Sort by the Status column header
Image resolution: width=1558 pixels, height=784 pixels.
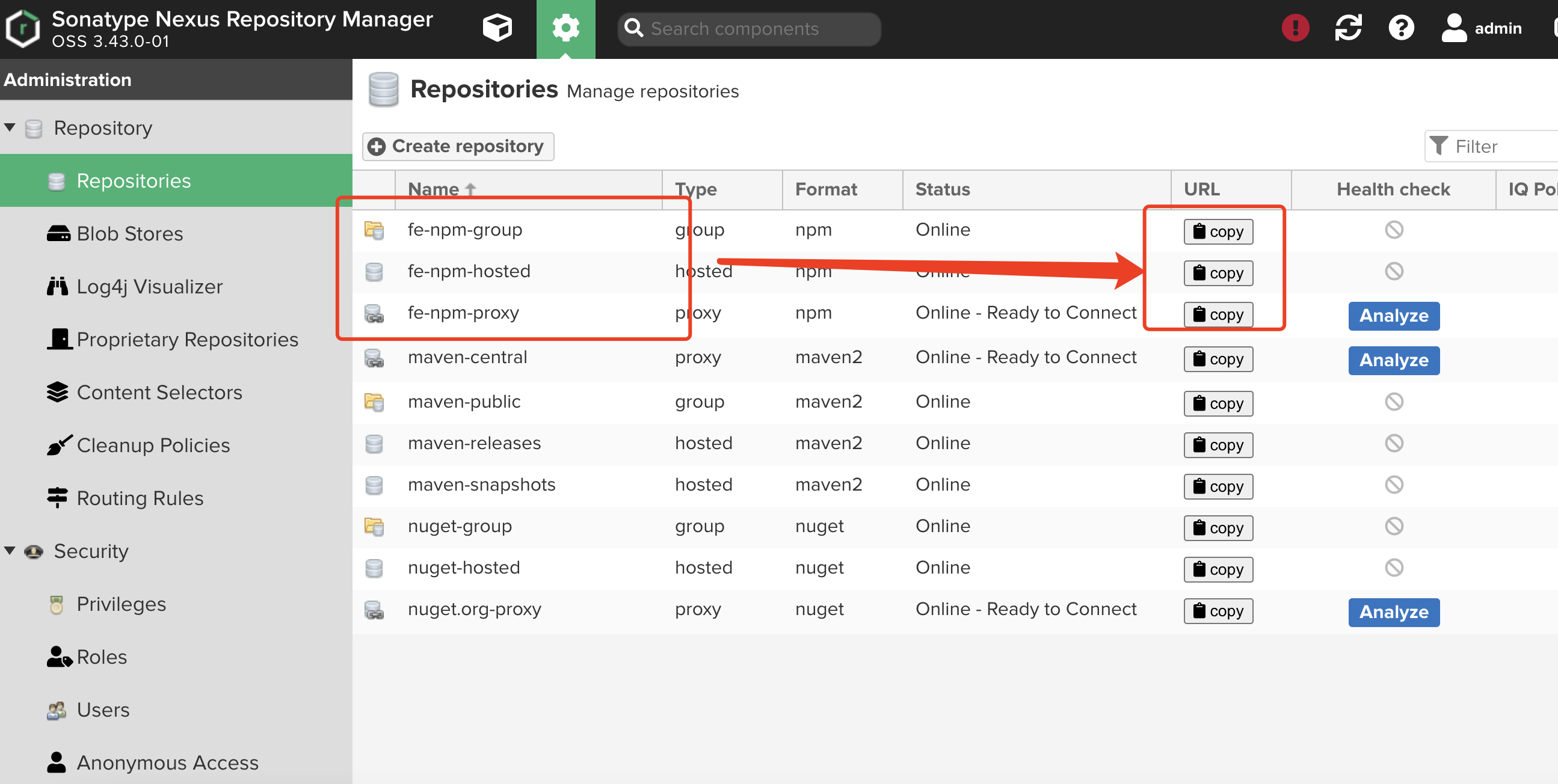[x=1036, y=189]
